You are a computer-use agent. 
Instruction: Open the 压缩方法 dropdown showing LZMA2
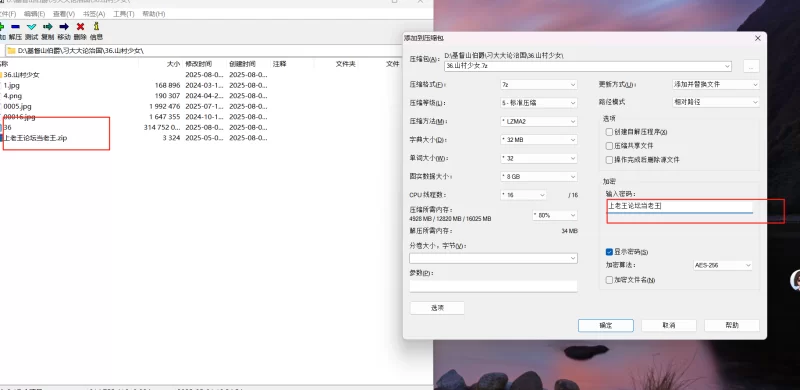tap(539, 121)
